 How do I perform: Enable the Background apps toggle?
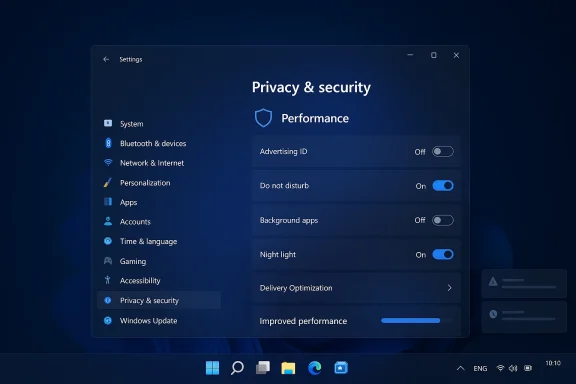click(x=443, y=220)
